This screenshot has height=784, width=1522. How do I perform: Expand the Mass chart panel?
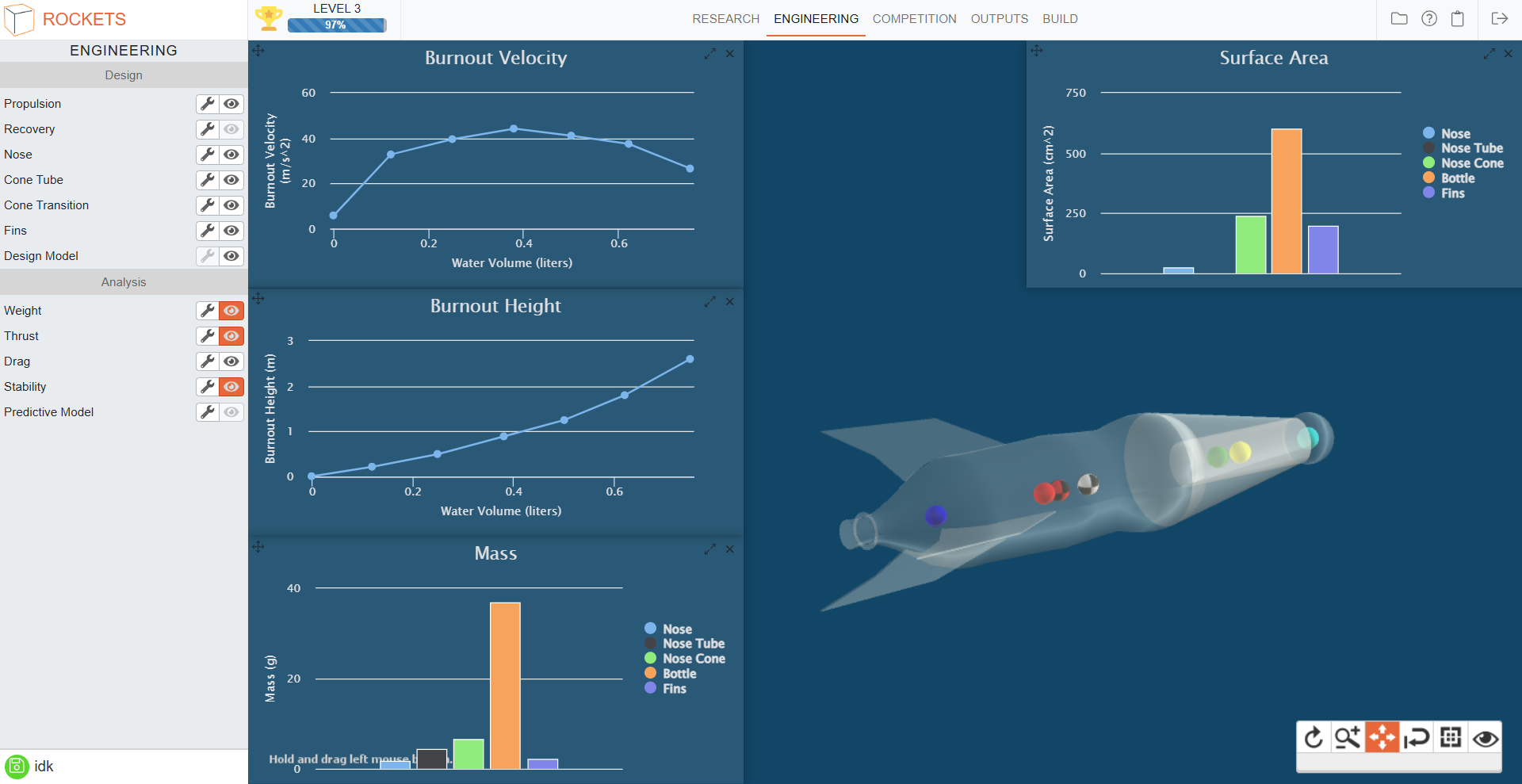pyautogui.click(x=709, y=549)
